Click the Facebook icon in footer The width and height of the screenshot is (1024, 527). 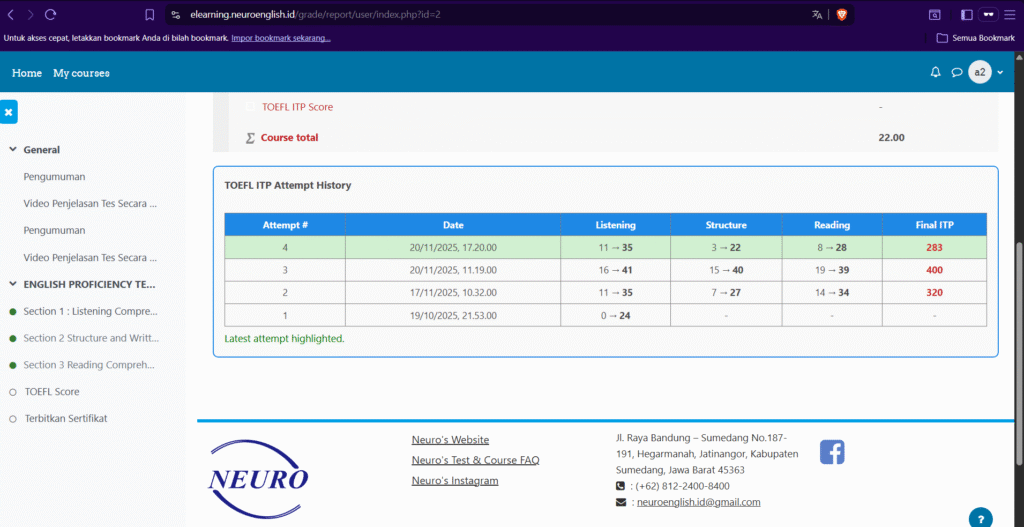point(832,452)
